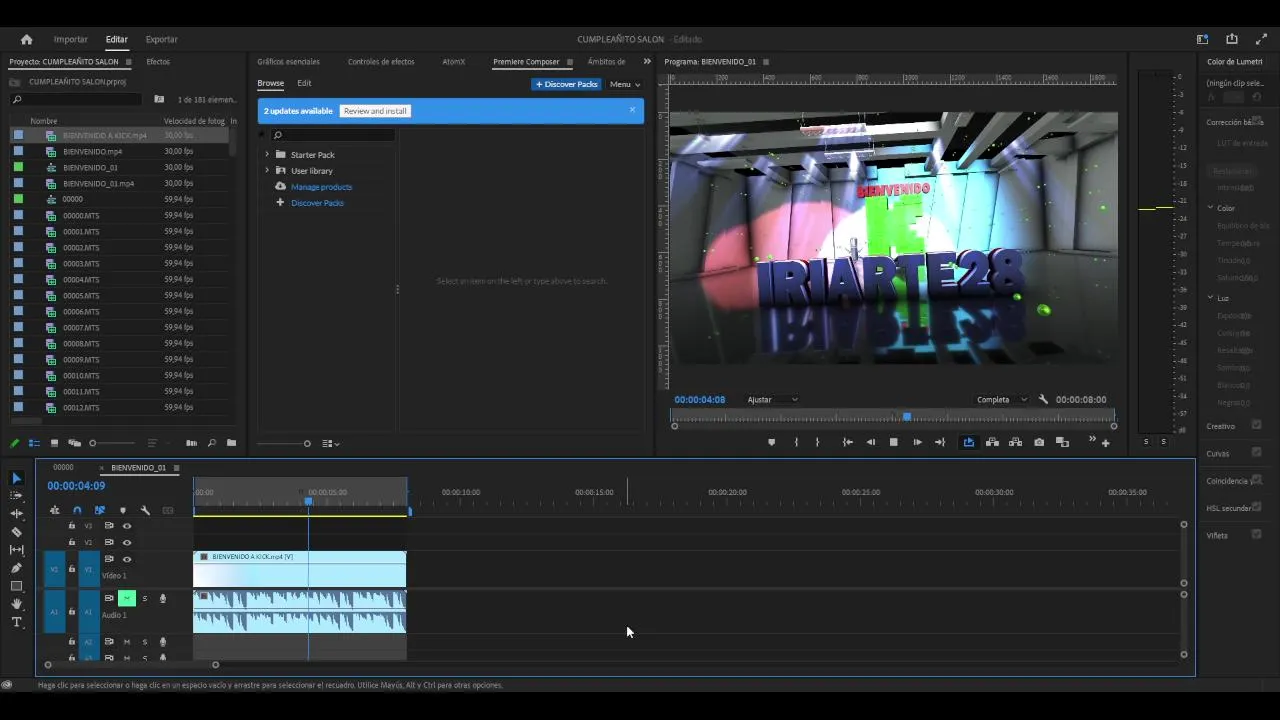Adjust Premiere Composer thumbnail size slider
Image resolution: width=1280 pixels, height=720 pixels.
point(307,443)
